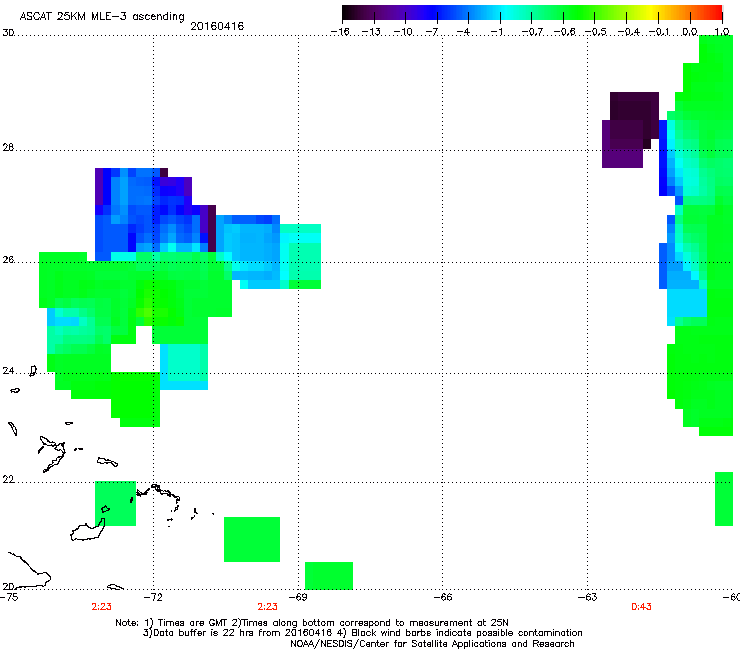Screen dimensions: 740x650
Task: Click the -0.4 colorbar label
Action: (629, 32)
